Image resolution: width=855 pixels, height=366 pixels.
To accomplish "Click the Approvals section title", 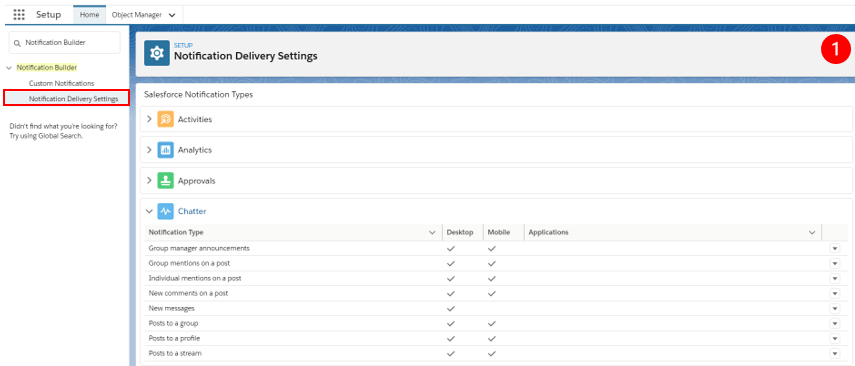I will click(x=196, y=181).
